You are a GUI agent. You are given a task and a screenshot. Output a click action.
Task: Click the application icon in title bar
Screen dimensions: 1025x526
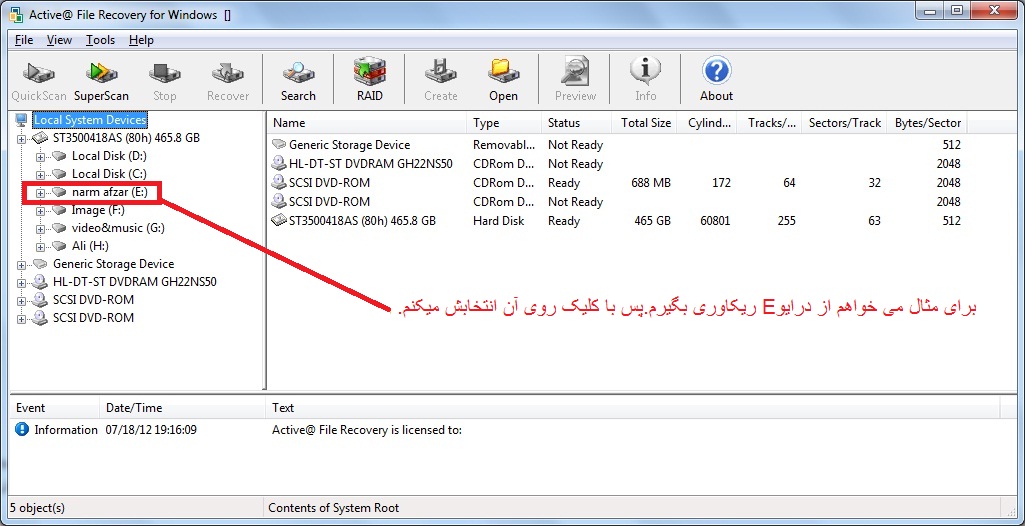[17, 14]
